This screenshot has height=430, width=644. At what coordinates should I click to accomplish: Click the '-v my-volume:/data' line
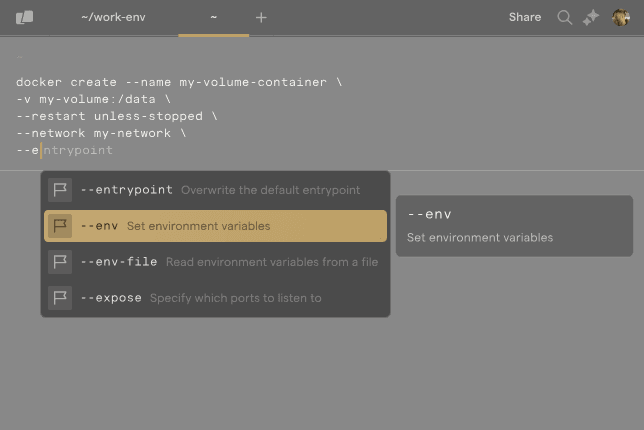93,99
